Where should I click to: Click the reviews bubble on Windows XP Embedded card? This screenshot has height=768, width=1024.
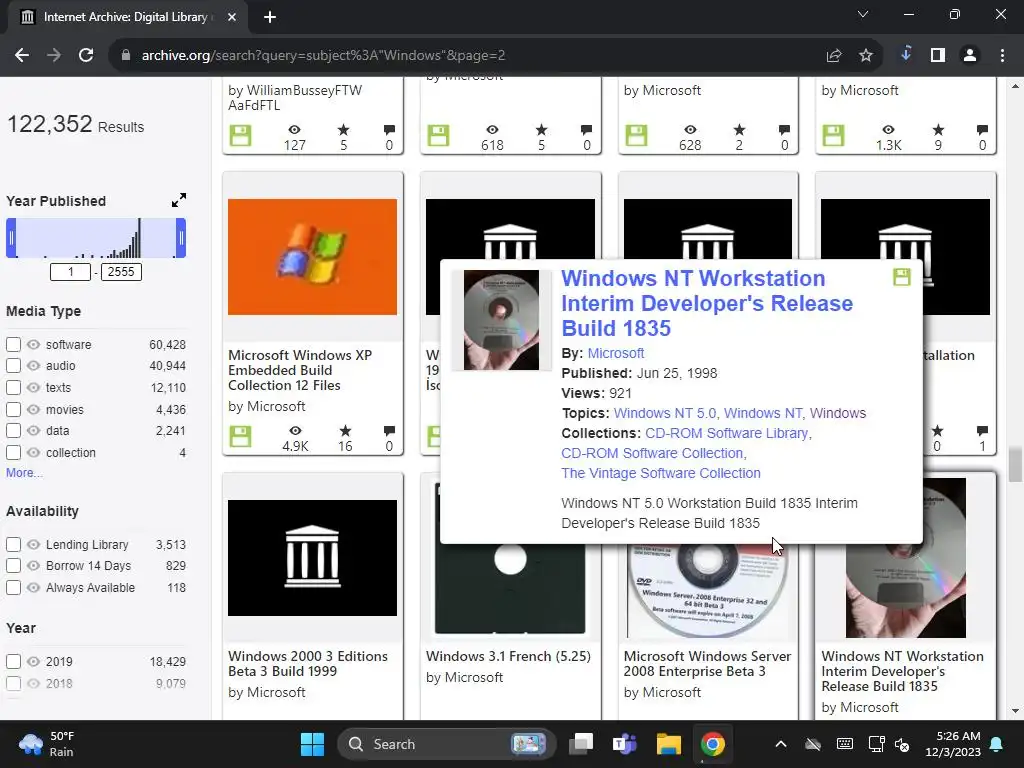click(389, 430)
